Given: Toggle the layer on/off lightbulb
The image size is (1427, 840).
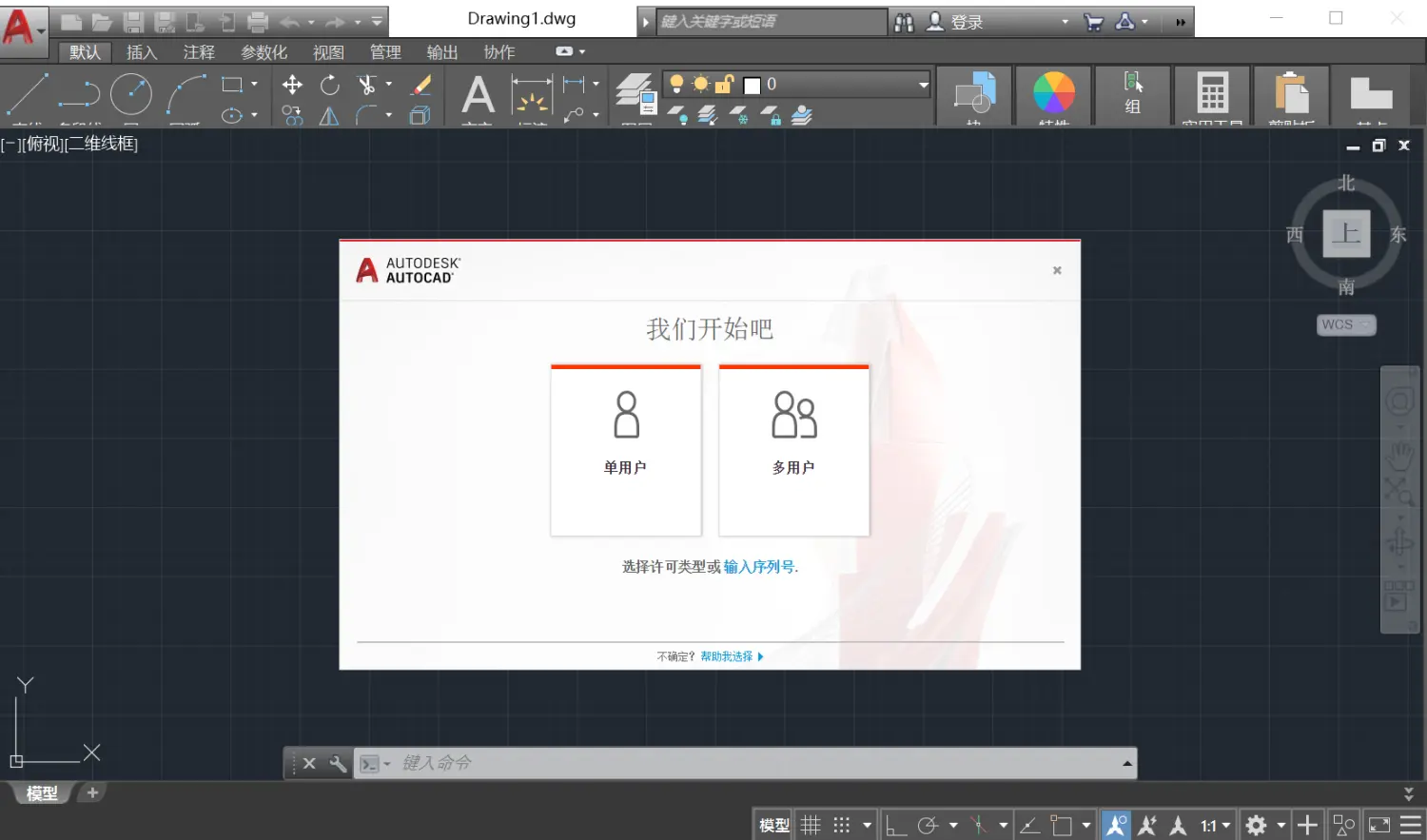Looking at the screenshot, I should click(x=676, y=85).
